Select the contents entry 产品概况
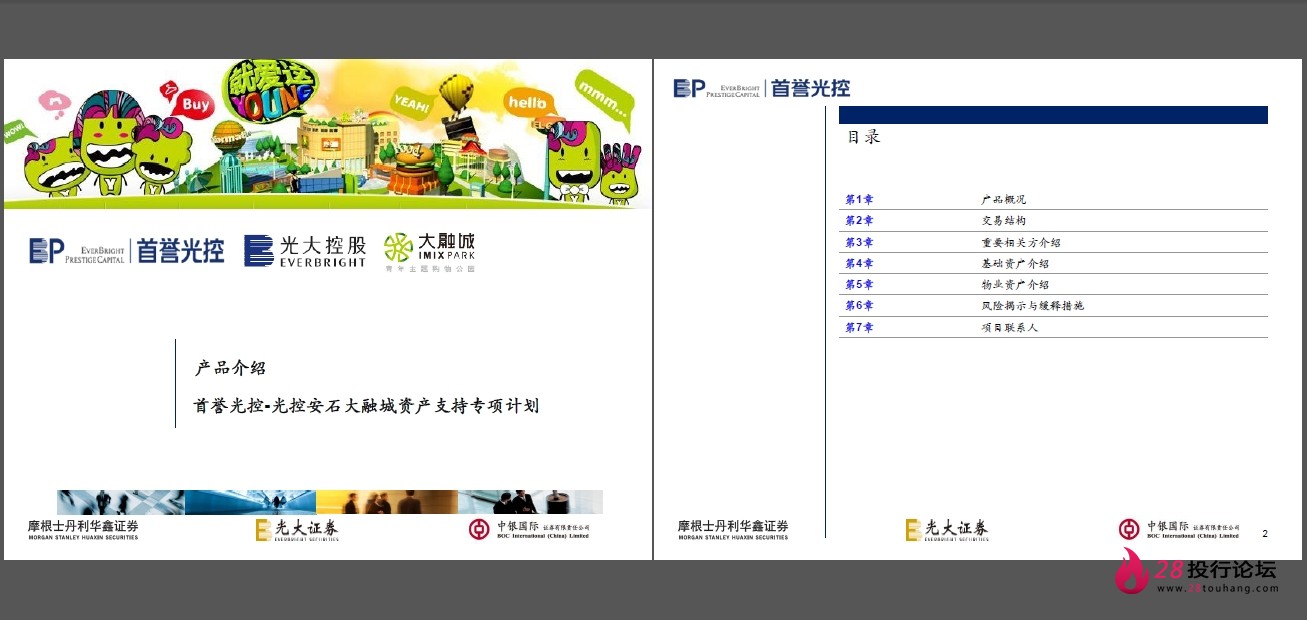Screen dimensions: 1307x620 point(1004,200)
